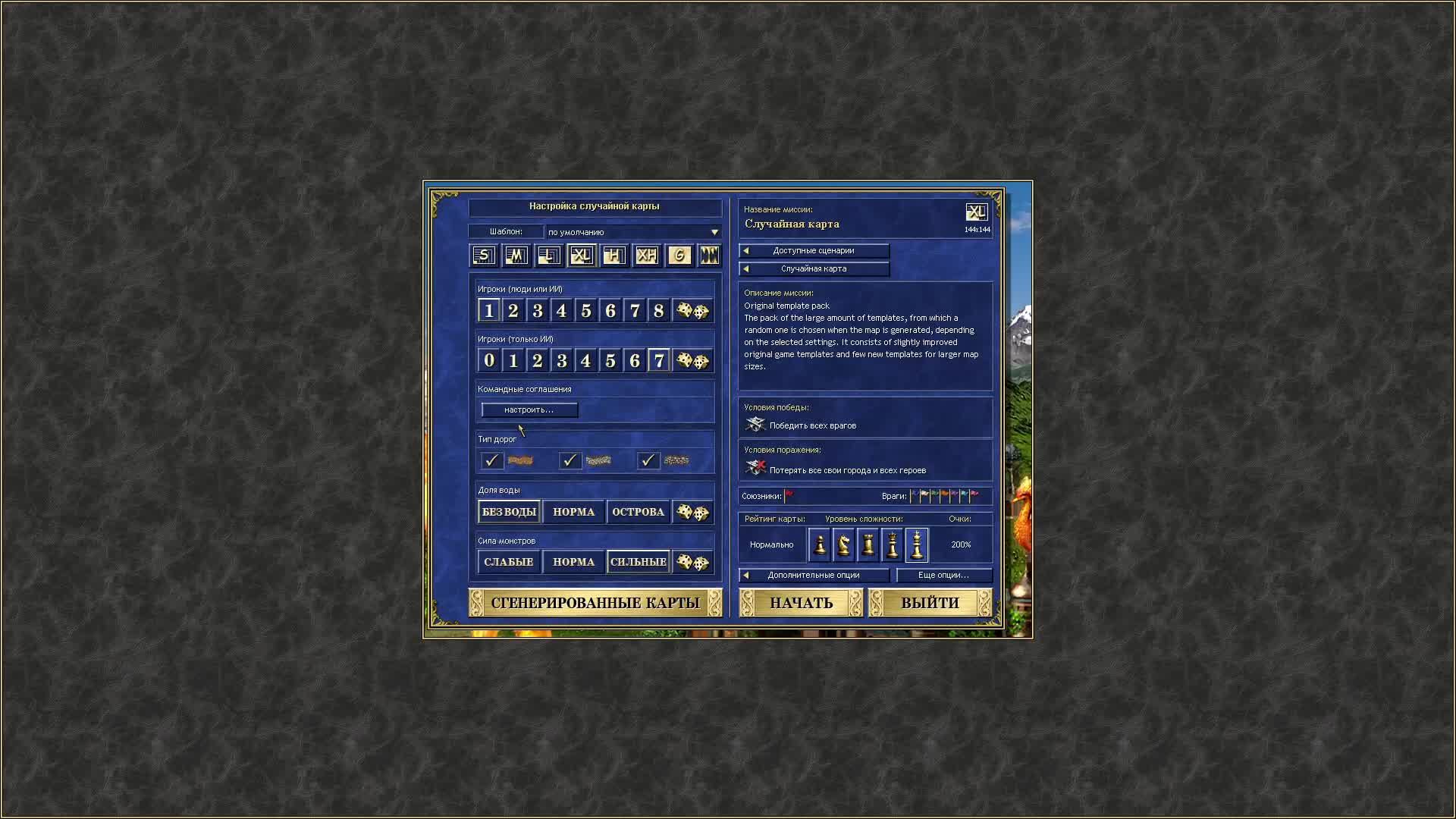Randomize the water amount with dice
Screen dimensions: 1456x819
tap(692, 512)
